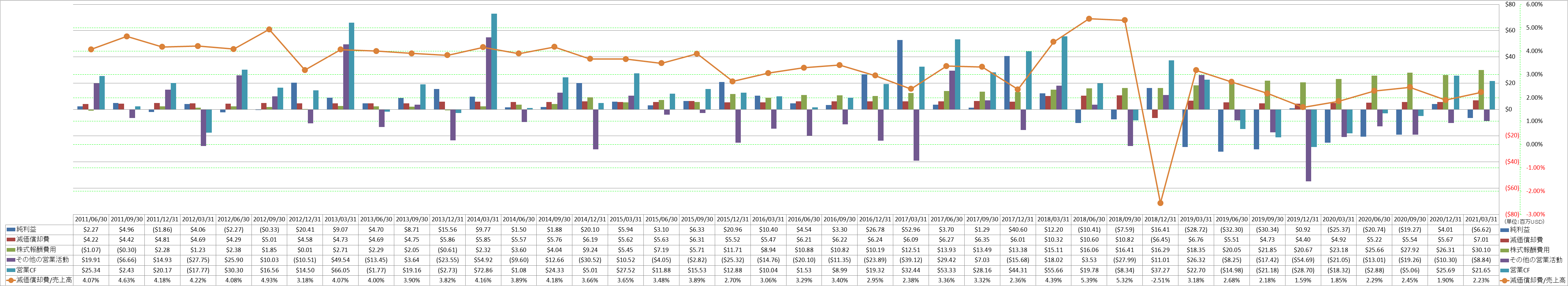Image resolution: width=1568 pixels, height=286 pixels.
Task: Click the $72.86 営業CF cell for 2014/03/31
Action: pos(483,270)
